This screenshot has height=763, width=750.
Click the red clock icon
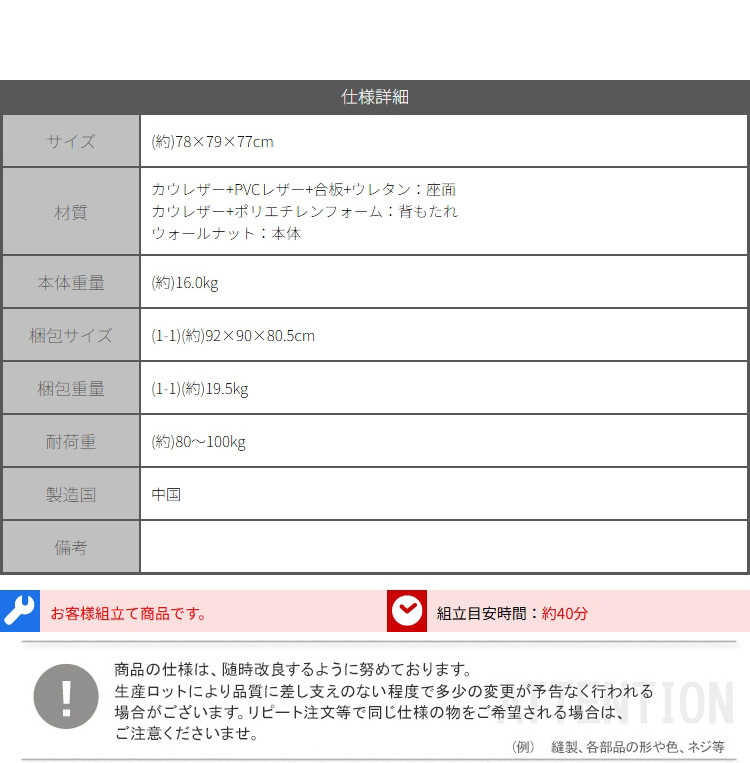(407, 611)
